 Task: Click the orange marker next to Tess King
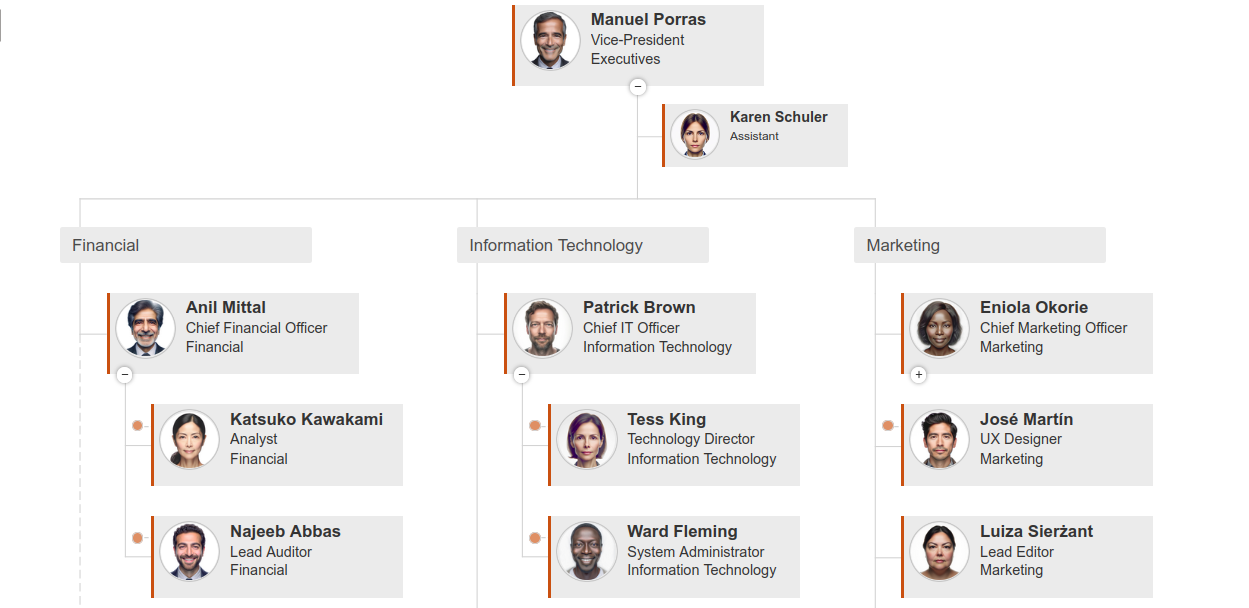point(535,426)
